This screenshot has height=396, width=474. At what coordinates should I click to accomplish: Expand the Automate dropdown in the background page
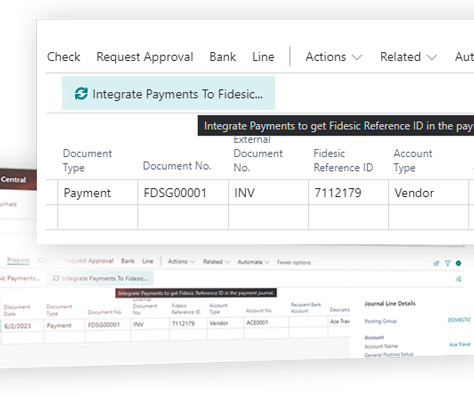pos(253,262)
